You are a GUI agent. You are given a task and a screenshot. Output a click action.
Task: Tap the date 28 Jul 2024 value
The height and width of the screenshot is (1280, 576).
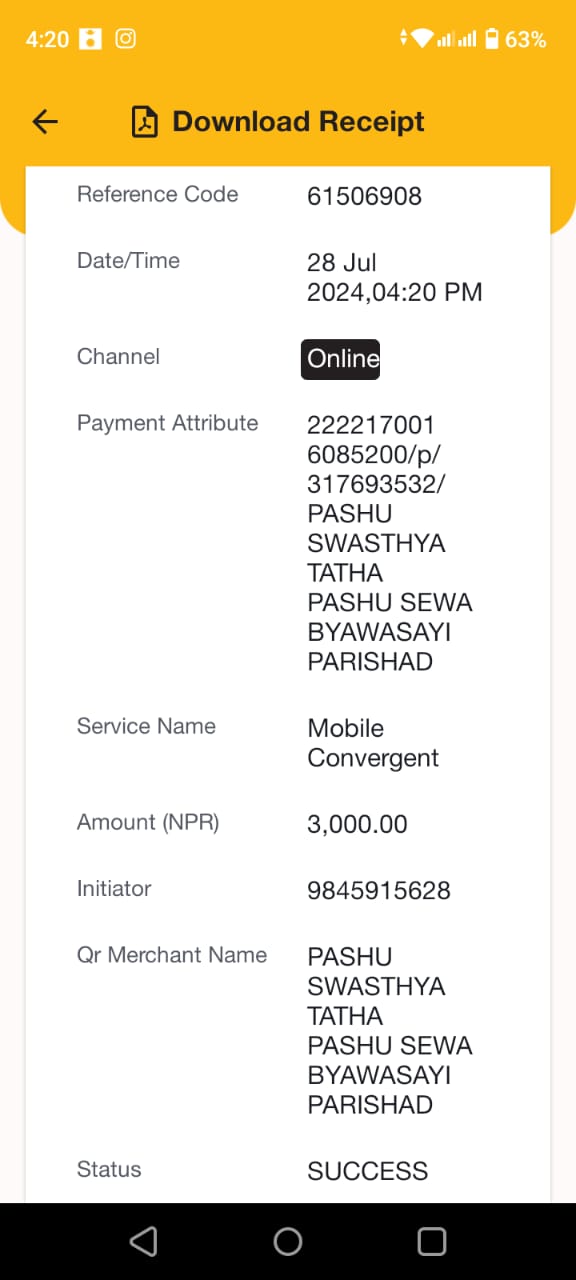pyautogui.click(x=395, y=277)
